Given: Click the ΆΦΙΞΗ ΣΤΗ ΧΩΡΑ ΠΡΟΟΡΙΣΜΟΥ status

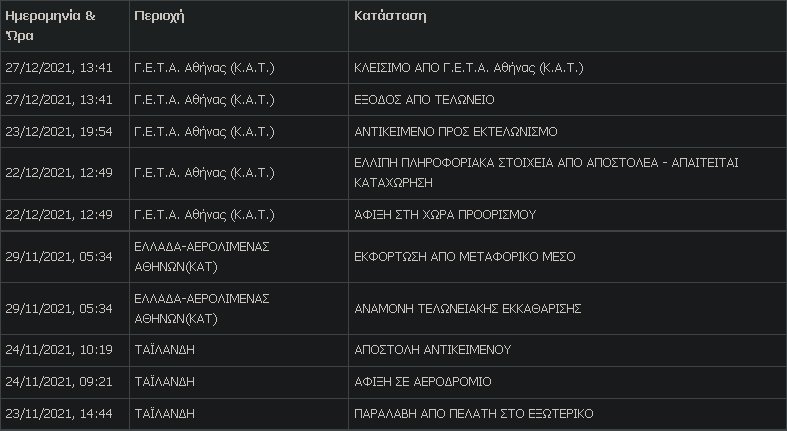Looking at the screenshot, I should (x=445, y=215).
